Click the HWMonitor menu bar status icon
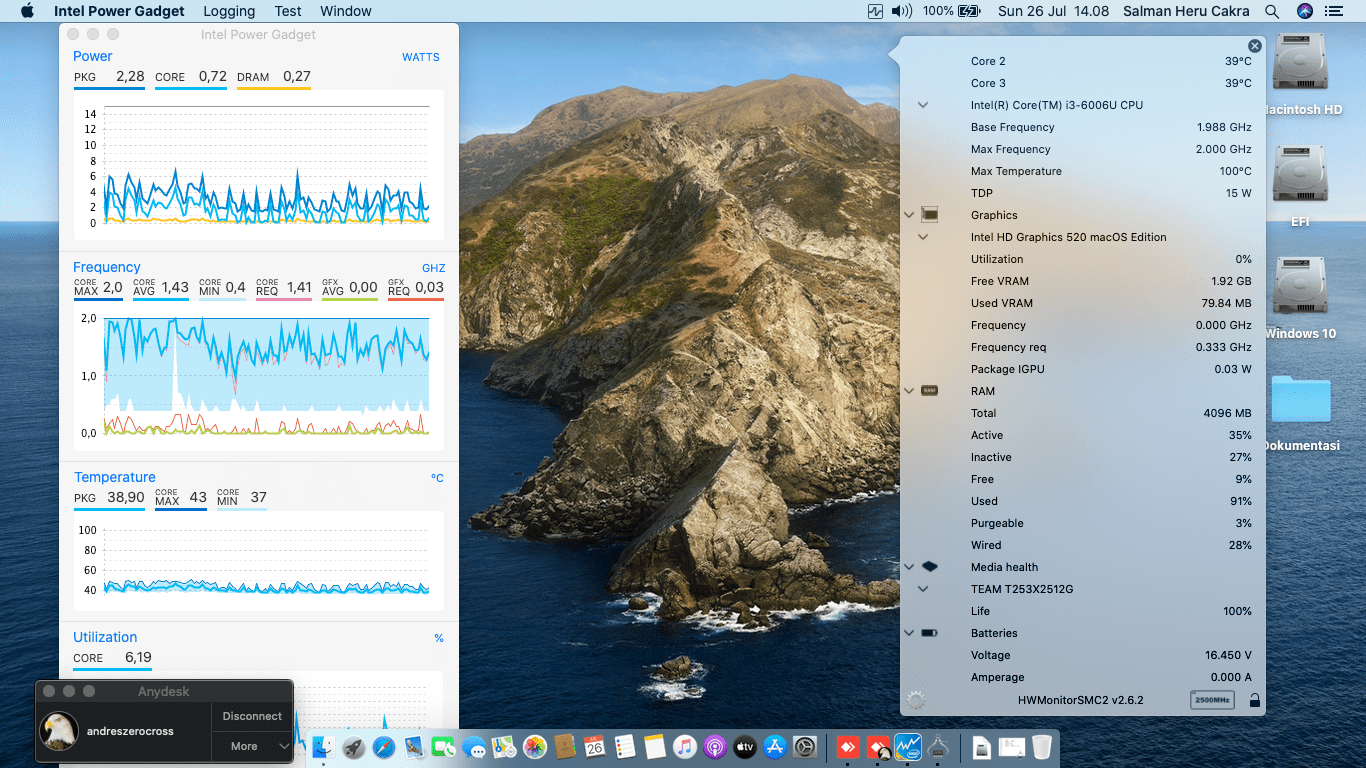This screenshot has width=1366, height=768. [x=876, y=11]
